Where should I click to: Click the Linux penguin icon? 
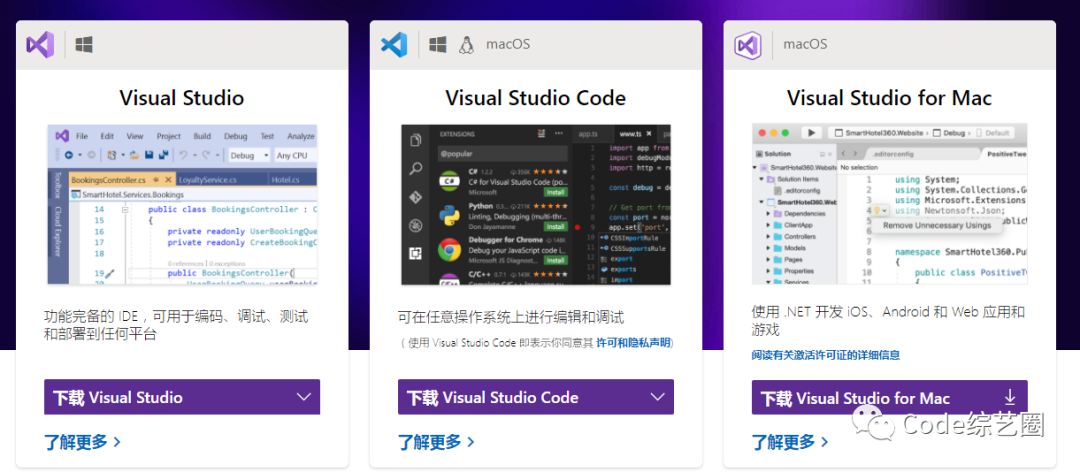click(466, 45)
